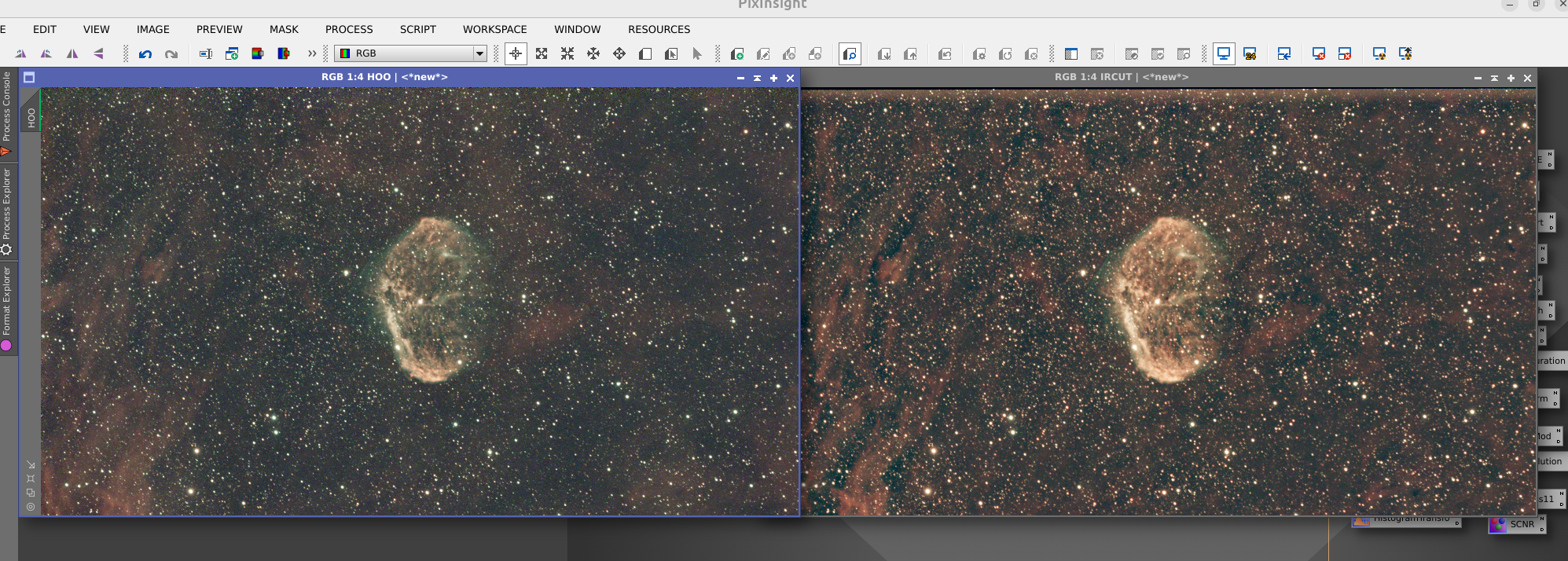Open the Process Console side tab

6,113
